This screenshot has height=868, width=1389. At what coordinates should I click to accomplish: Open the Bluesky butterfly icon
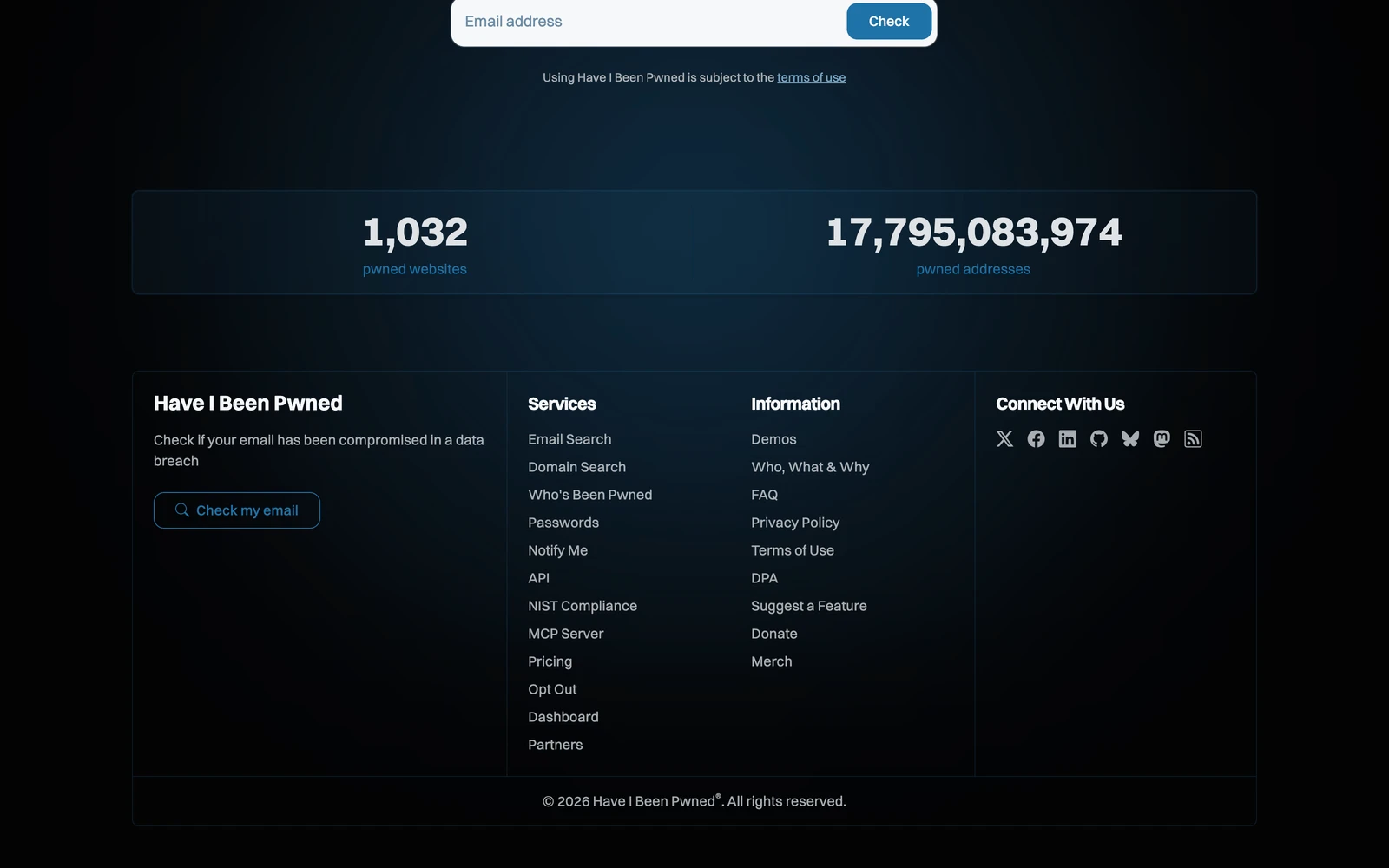pyautogui.click(x=1130, y=439)
